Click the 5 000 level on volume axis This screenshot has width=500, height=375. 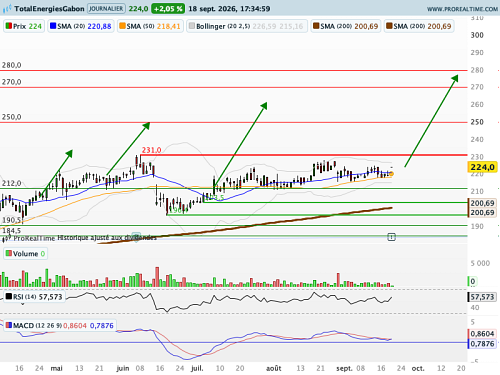click(x=480, y=263)
